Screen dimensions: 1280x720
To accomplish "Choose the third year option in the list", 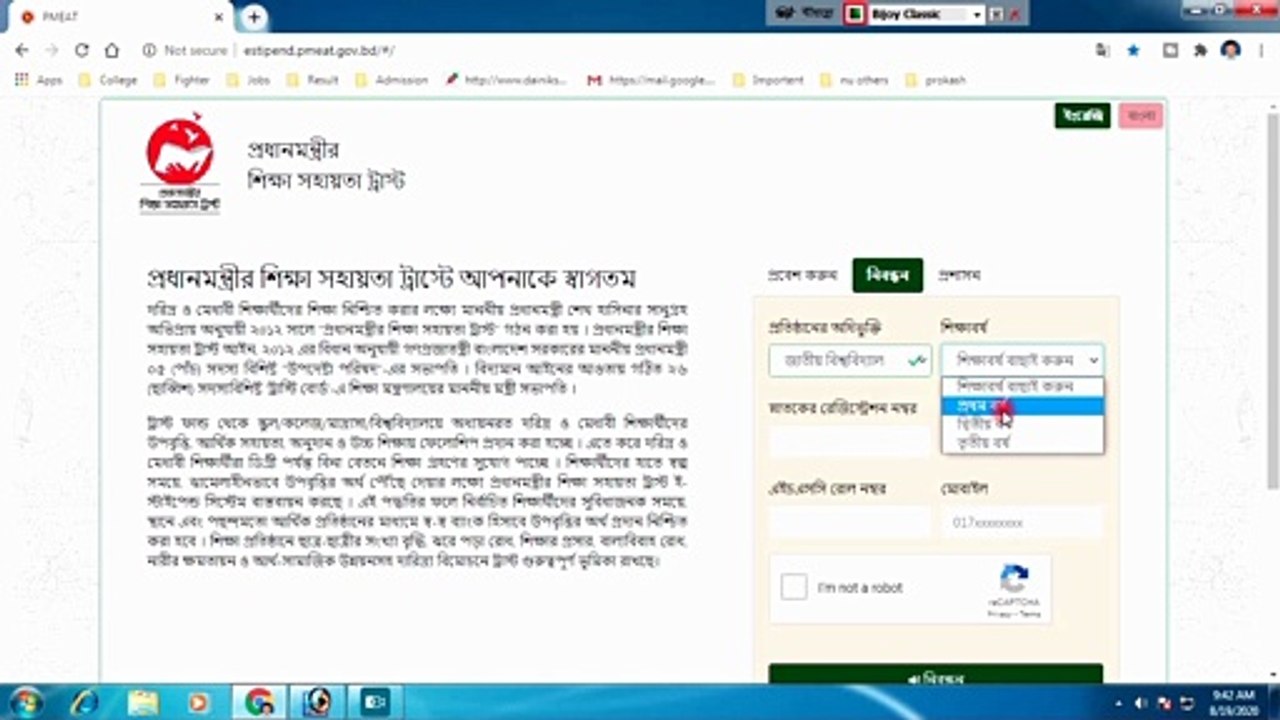I will tap(1022, 441).
